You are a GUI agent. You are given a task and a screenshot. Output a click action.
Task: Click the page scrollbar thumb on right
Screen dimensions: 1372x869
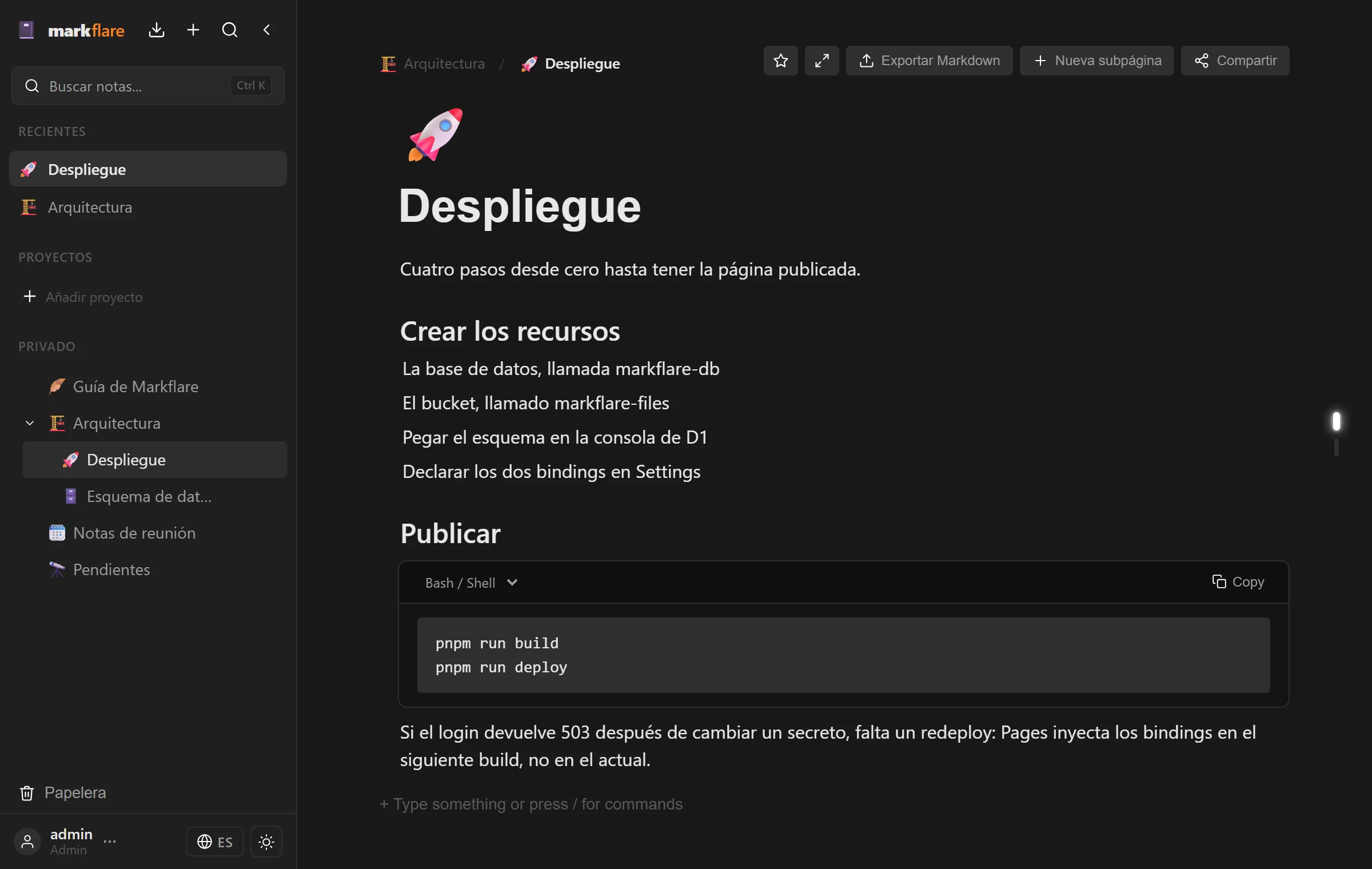coord(1336,421)
